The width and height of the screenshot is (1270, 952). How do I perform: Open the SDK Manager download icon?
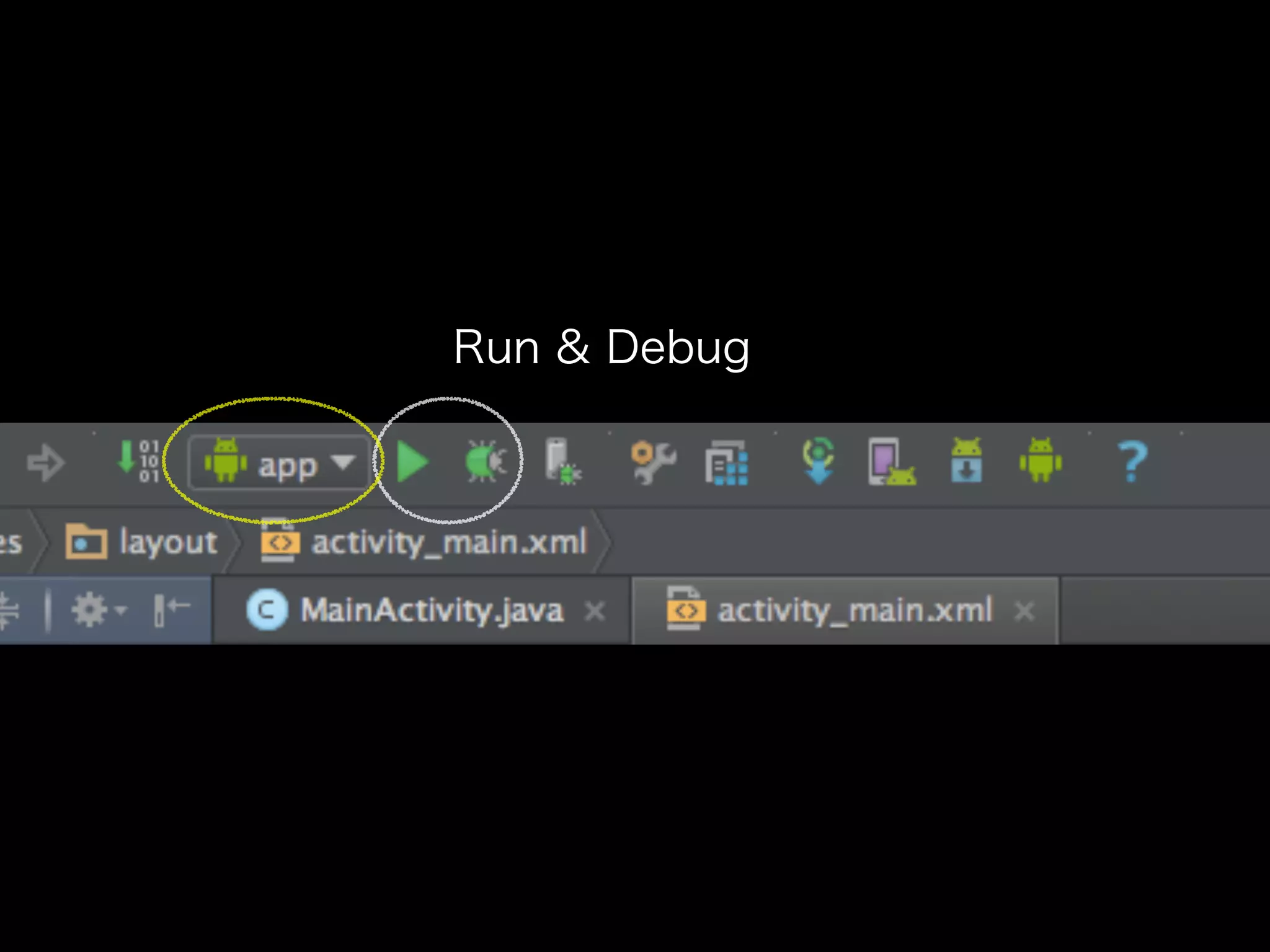coord(966,461)
